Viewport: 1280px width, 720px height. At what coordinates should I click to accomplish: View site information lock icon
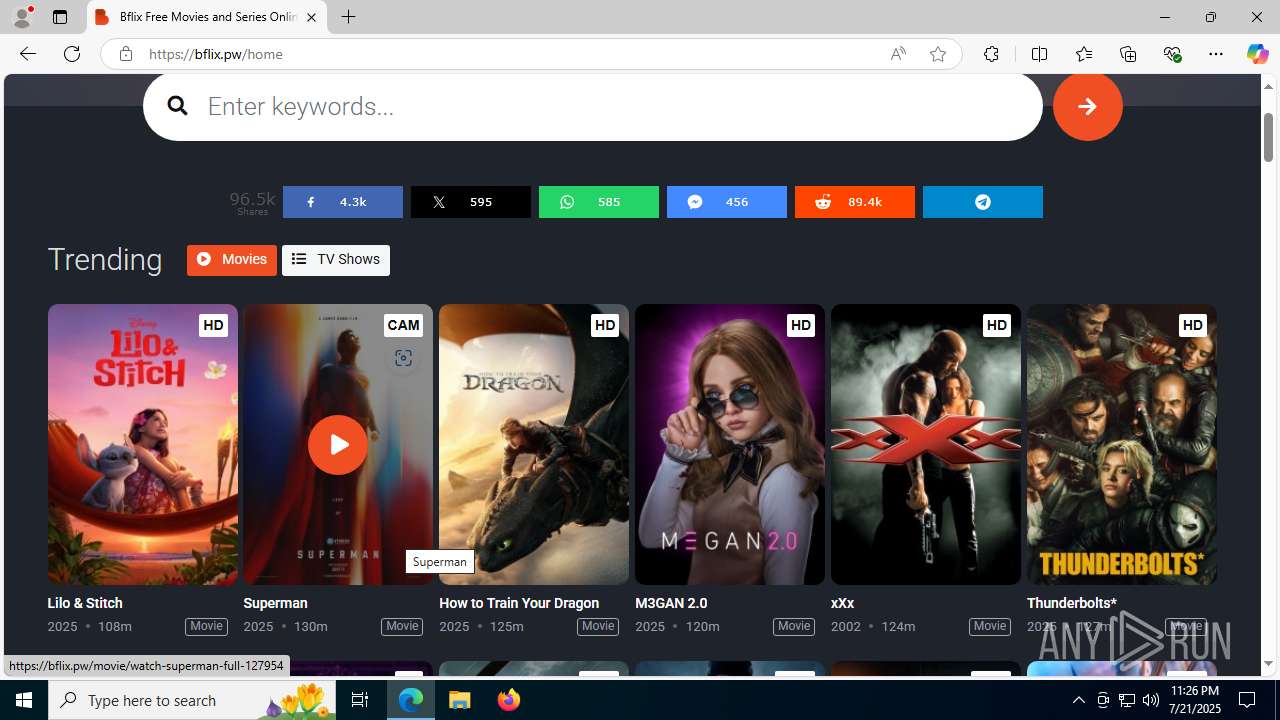pyautogui.click(x=125, y=54)
